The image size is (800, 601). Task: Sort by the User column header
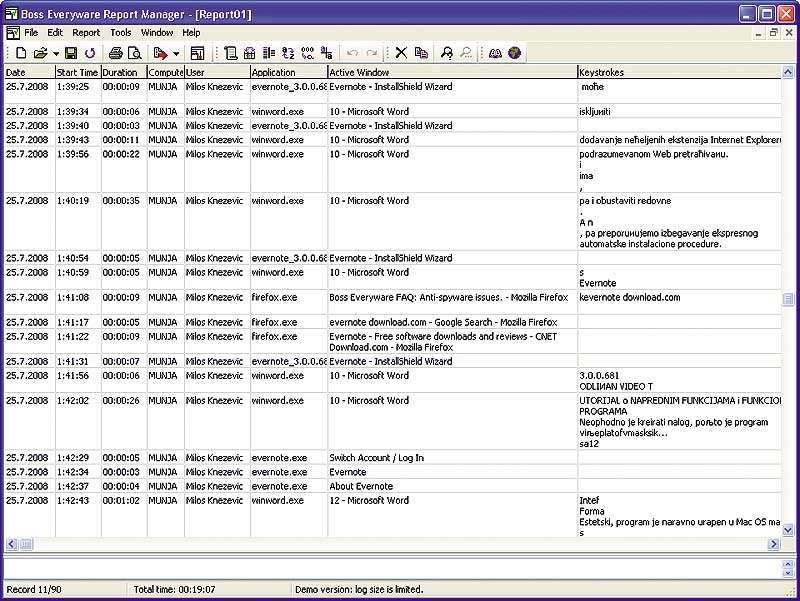point(217,72)
